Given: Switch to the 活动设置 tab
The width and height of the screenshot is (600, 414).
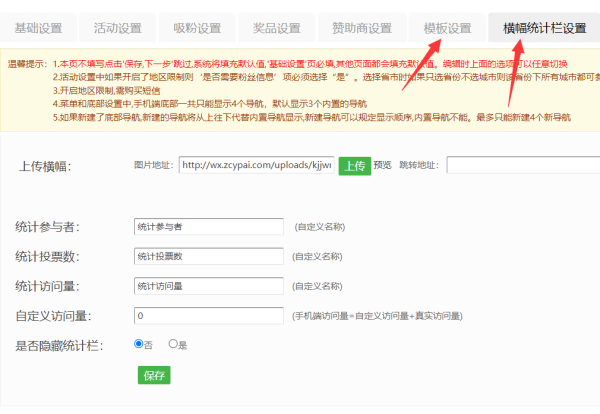Looking at the screenshot, I should pos(117,27).
